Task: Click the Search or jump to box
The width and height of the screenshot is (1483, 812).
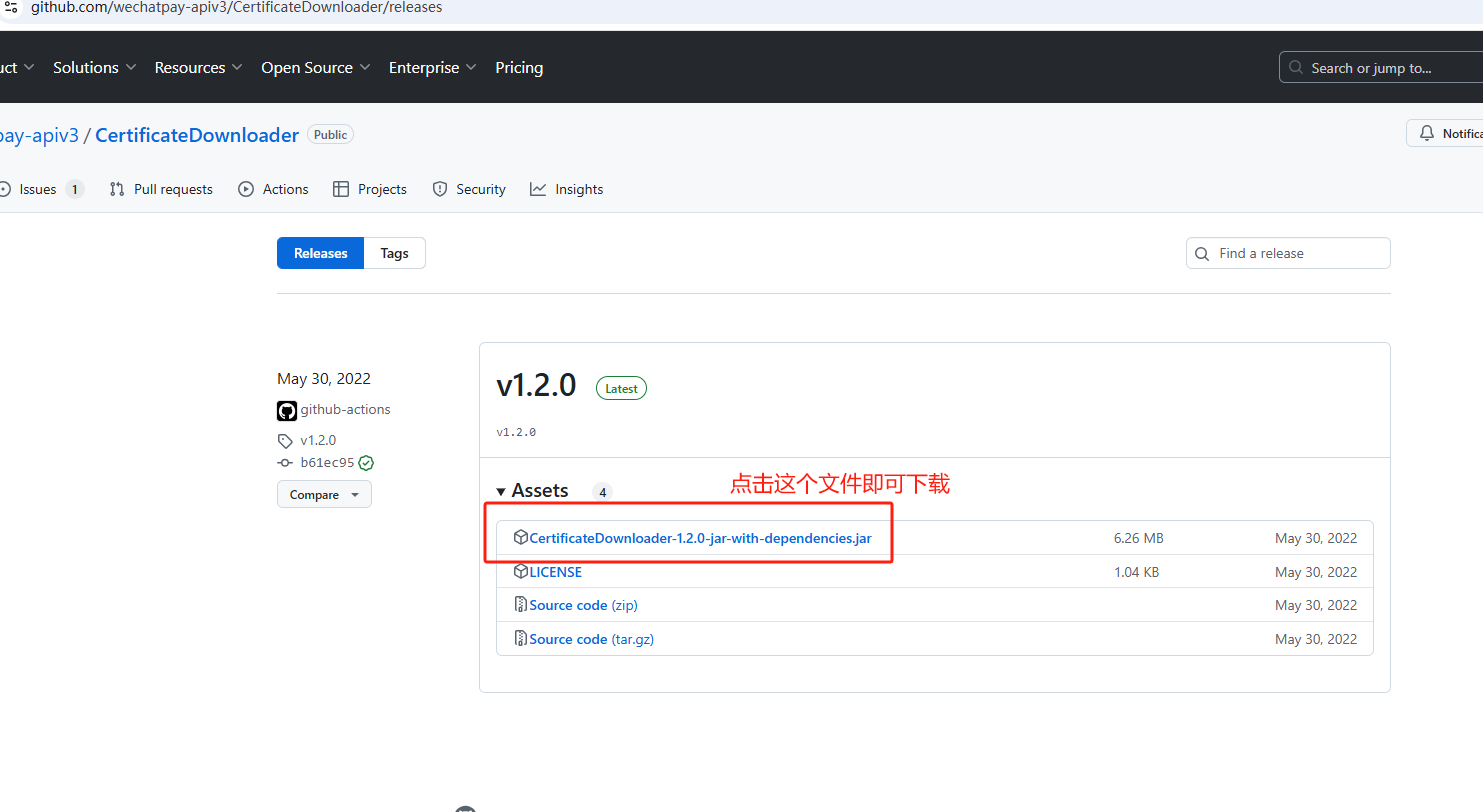Action: pos(1380,68)
